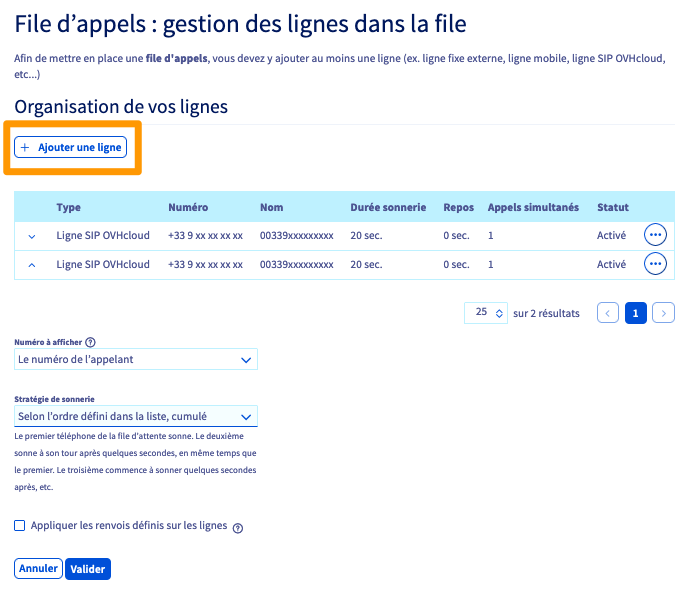Screen dimensions: 697x590
Task: Show help for the renvois option
Action: [x=238, y=528]
